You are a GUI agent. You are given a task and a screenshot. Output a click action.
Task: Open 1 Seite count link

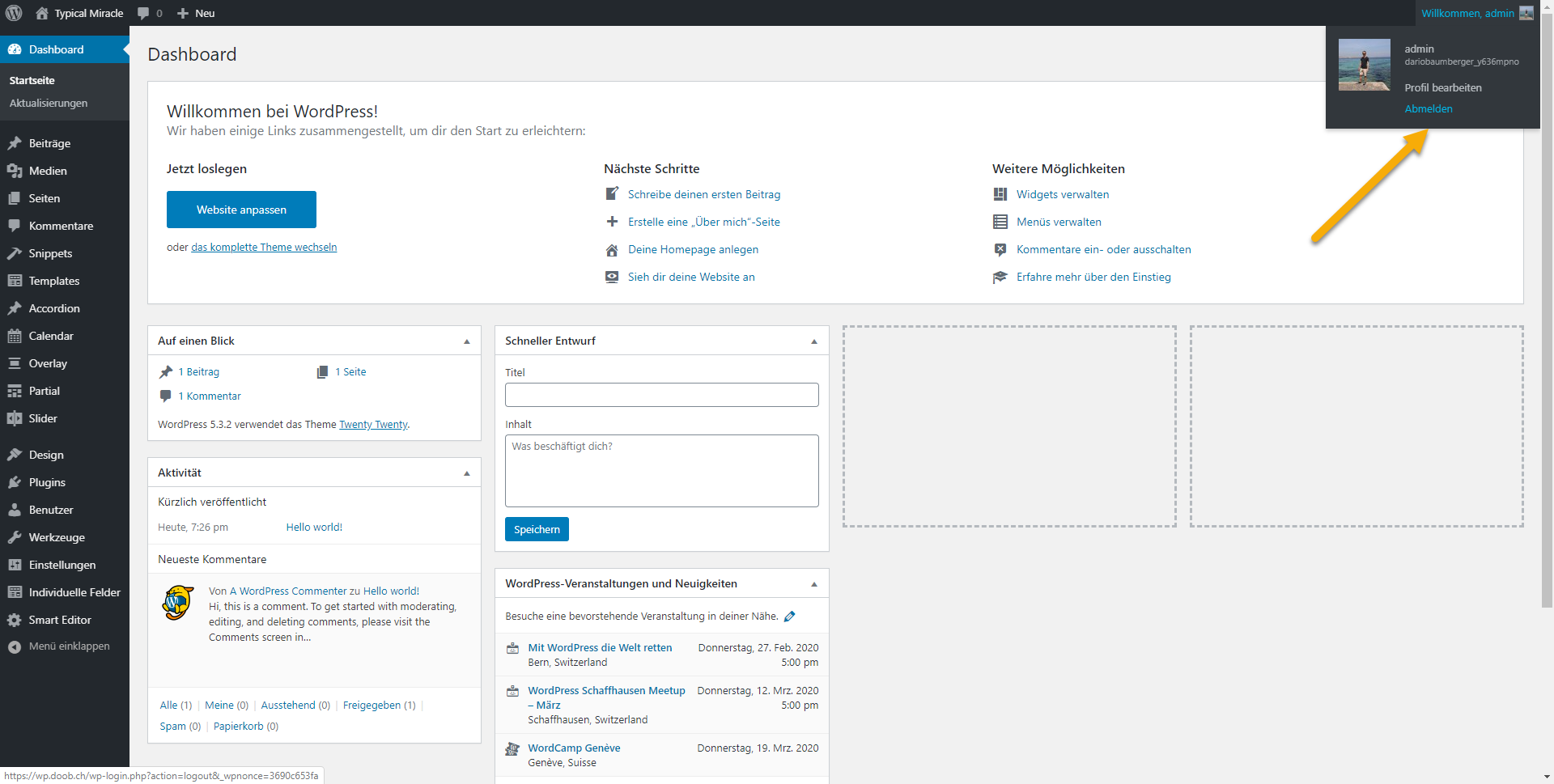[350, 371]
